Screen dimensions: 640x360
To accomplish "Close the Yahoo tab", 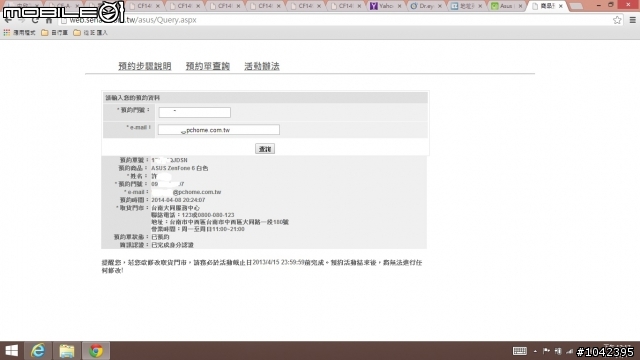I will pyautogui.click(x=400, y=6).
